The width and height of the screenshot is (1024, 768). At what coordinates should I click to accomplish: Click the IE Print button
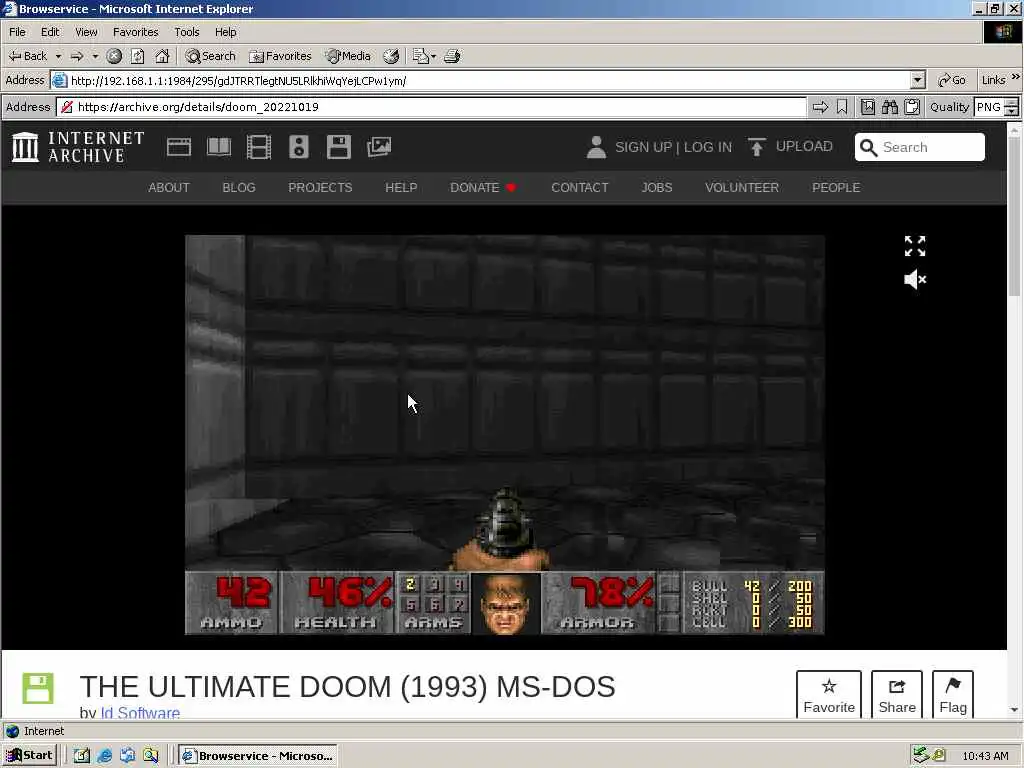point(452,56)
